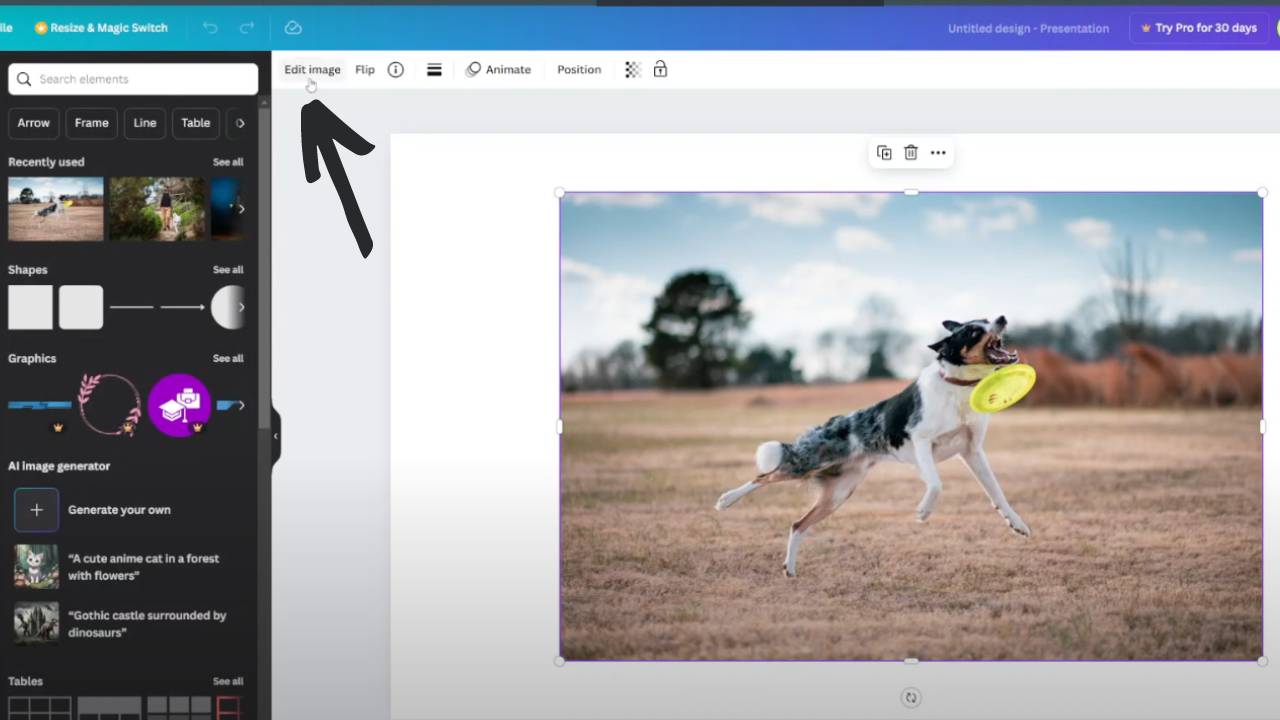
Task: Open the Flip option
Action: coord(365,70)
